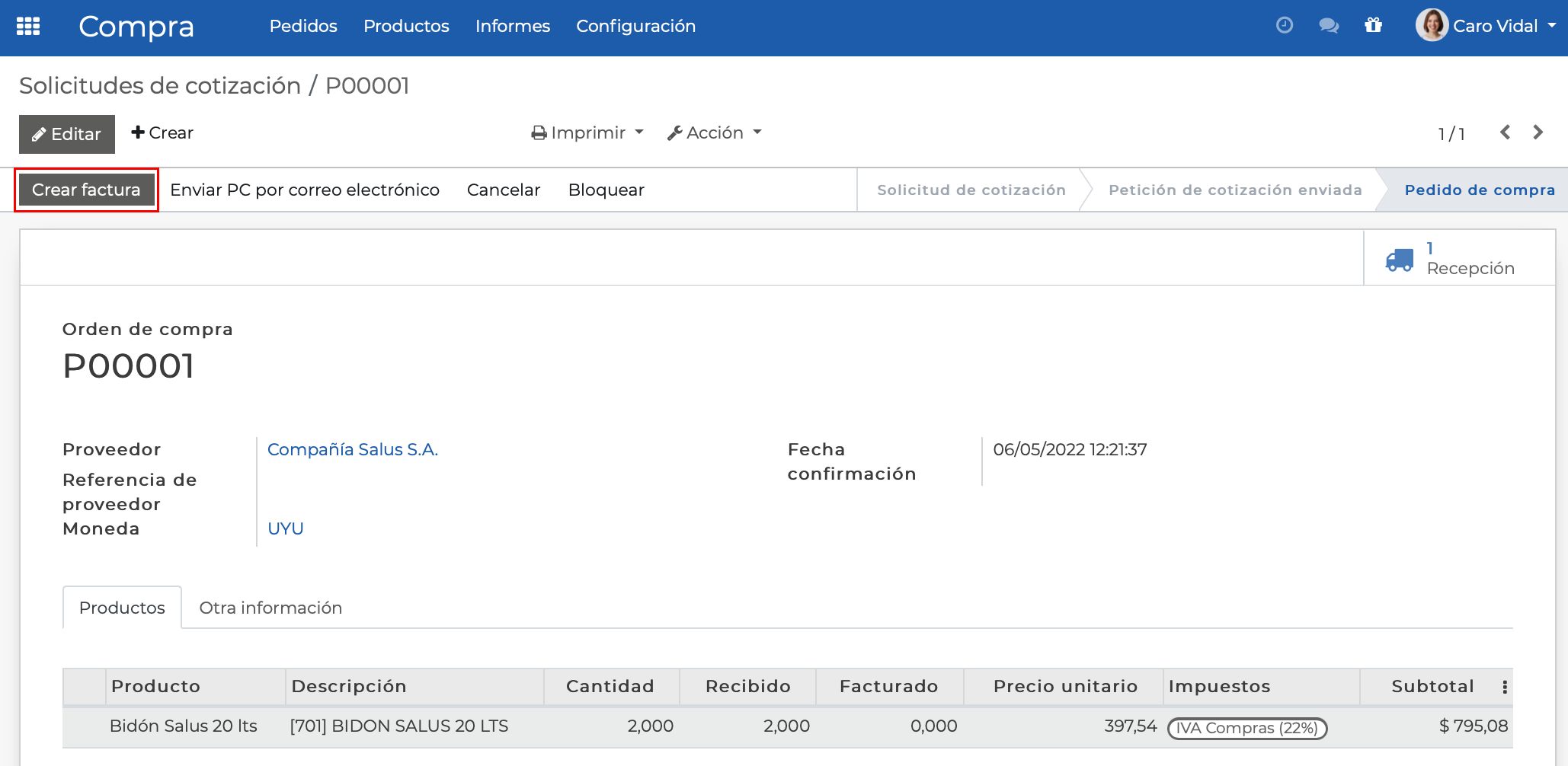Open the Compañía Salus S.A. supplier link

tap(353, 449)
